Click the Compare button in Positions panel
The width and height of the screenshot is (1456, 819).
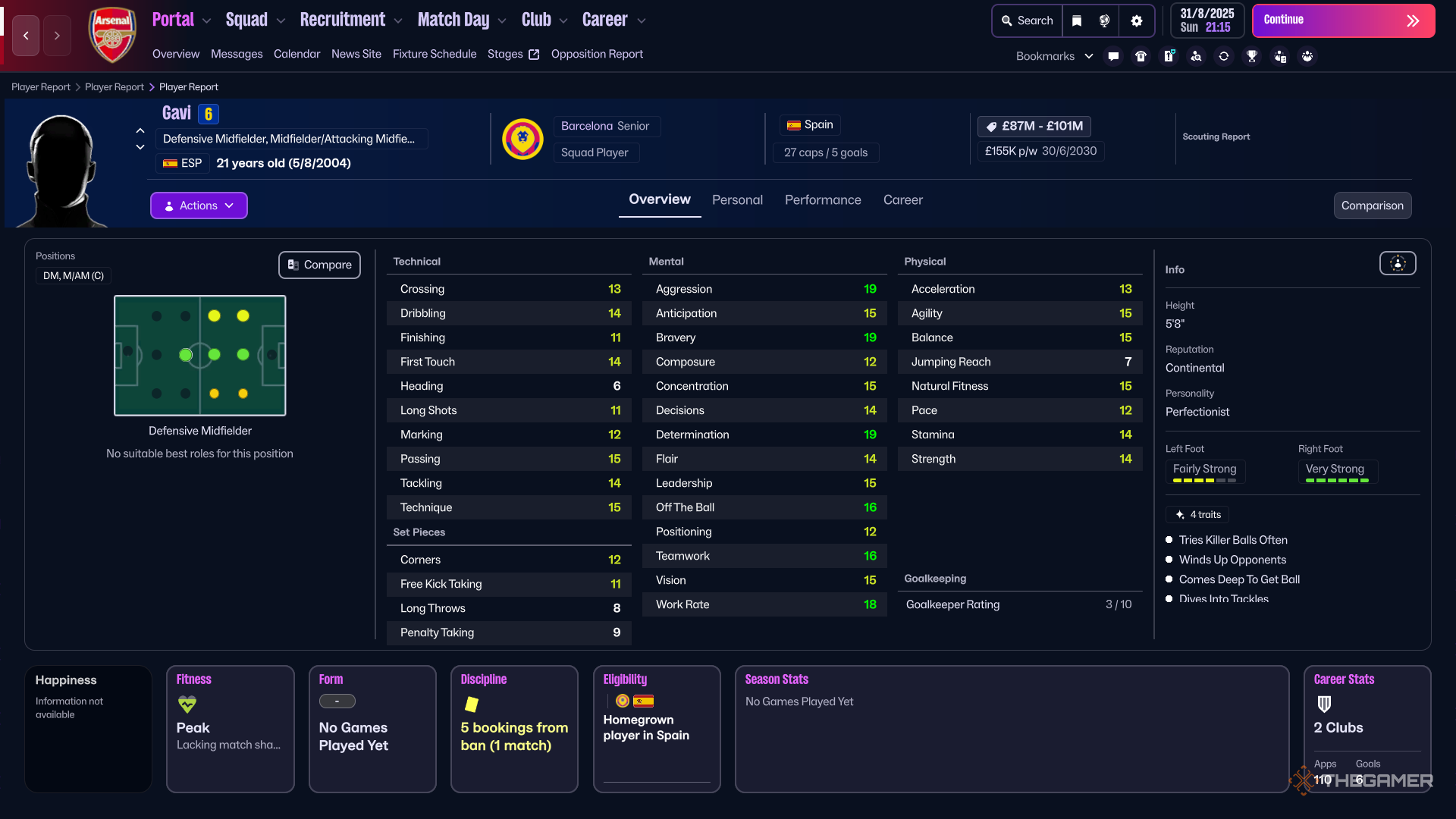[x=319, y=265]
